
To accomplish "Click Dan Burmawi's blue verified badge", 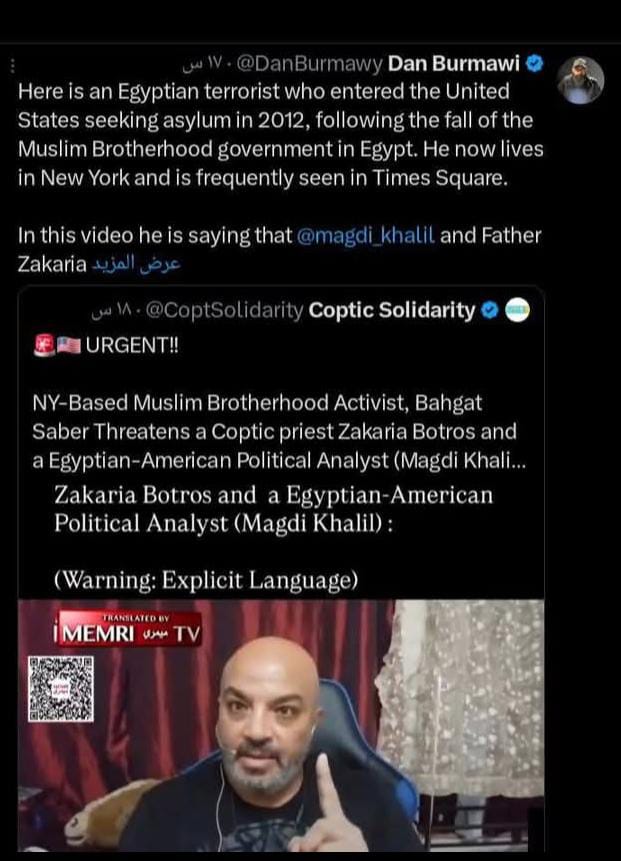I will click(534, 64).
